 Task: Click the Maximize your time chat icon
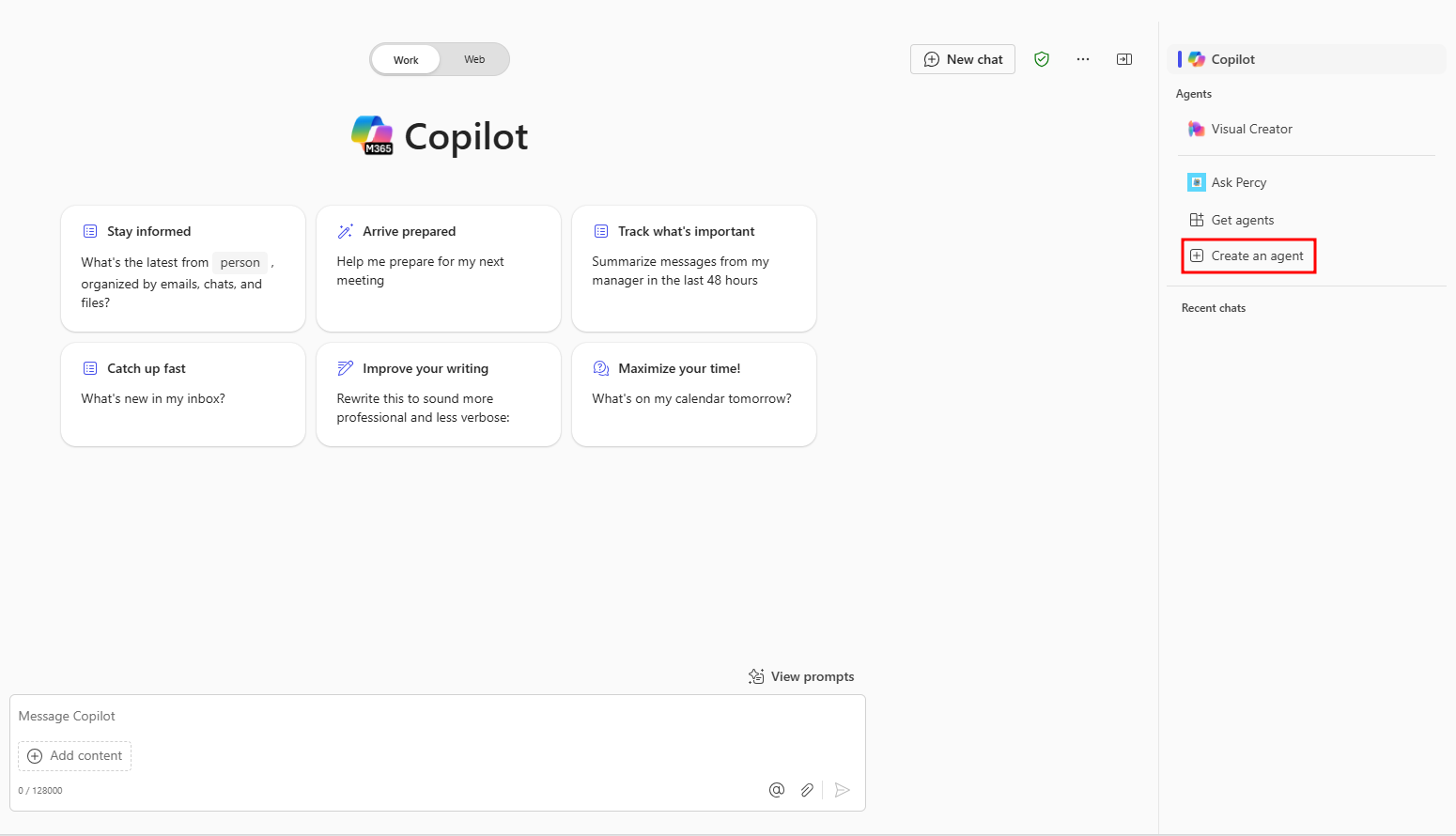pos(601,368)
